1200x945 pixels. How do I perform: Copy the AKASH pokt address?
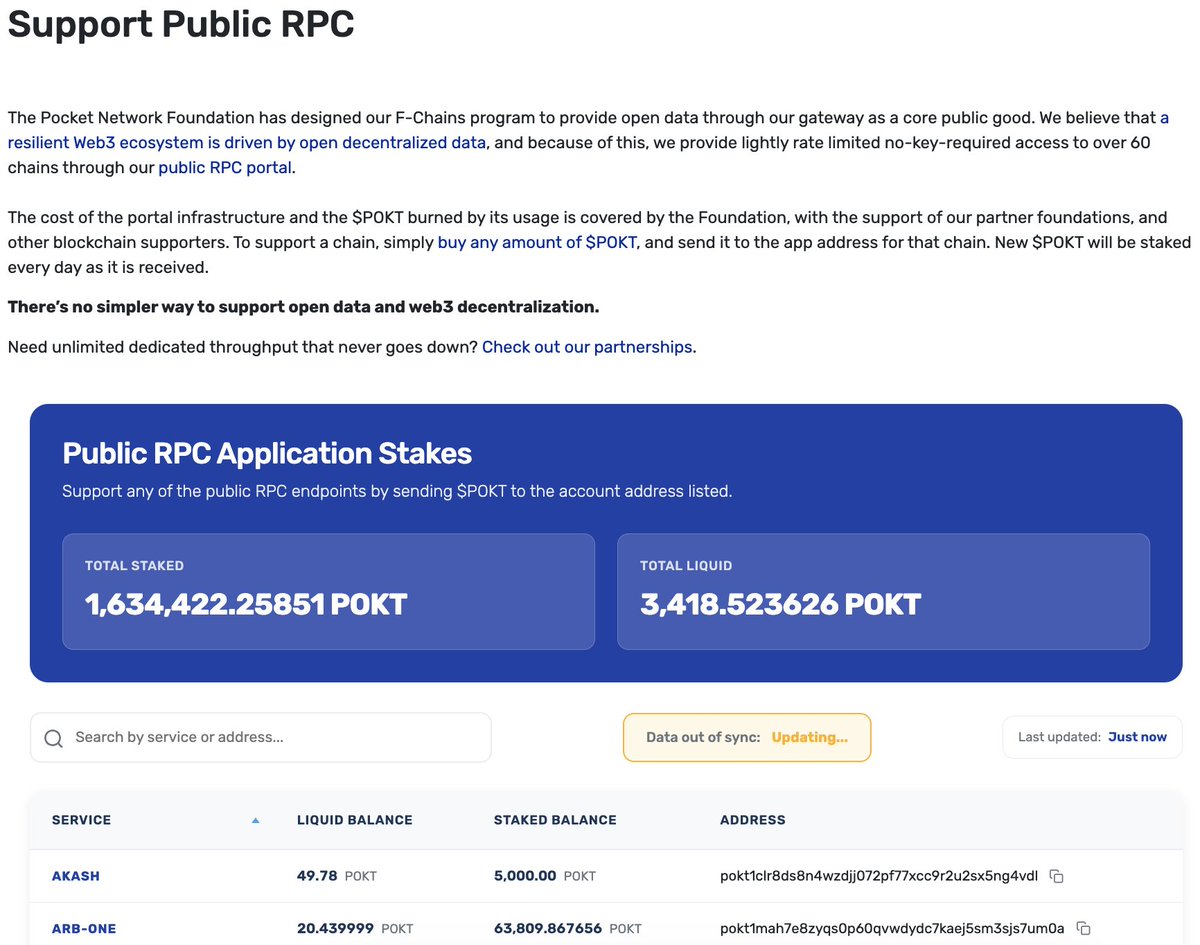1056,876
